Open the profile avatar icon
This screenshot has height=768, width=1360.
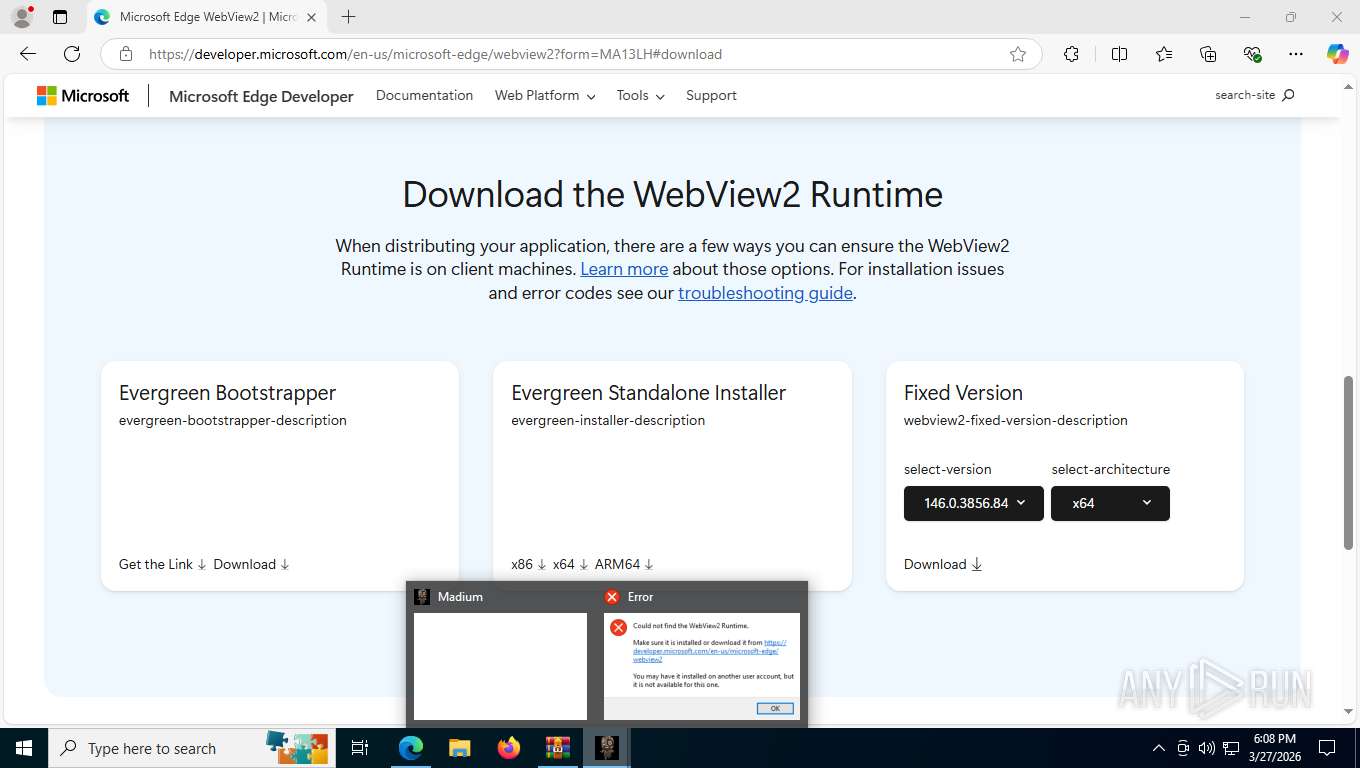click(21, 17)
